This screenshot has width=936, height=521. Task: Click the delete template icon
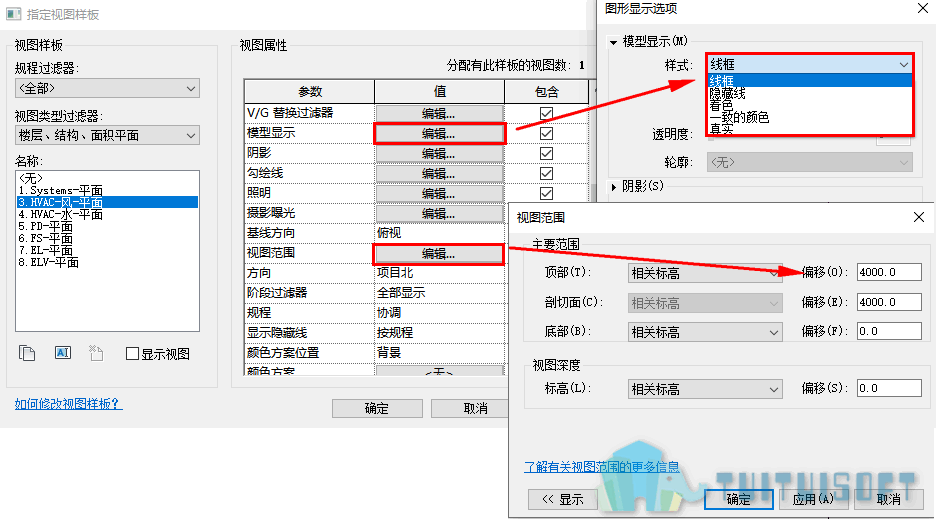[x=96, y=353]
